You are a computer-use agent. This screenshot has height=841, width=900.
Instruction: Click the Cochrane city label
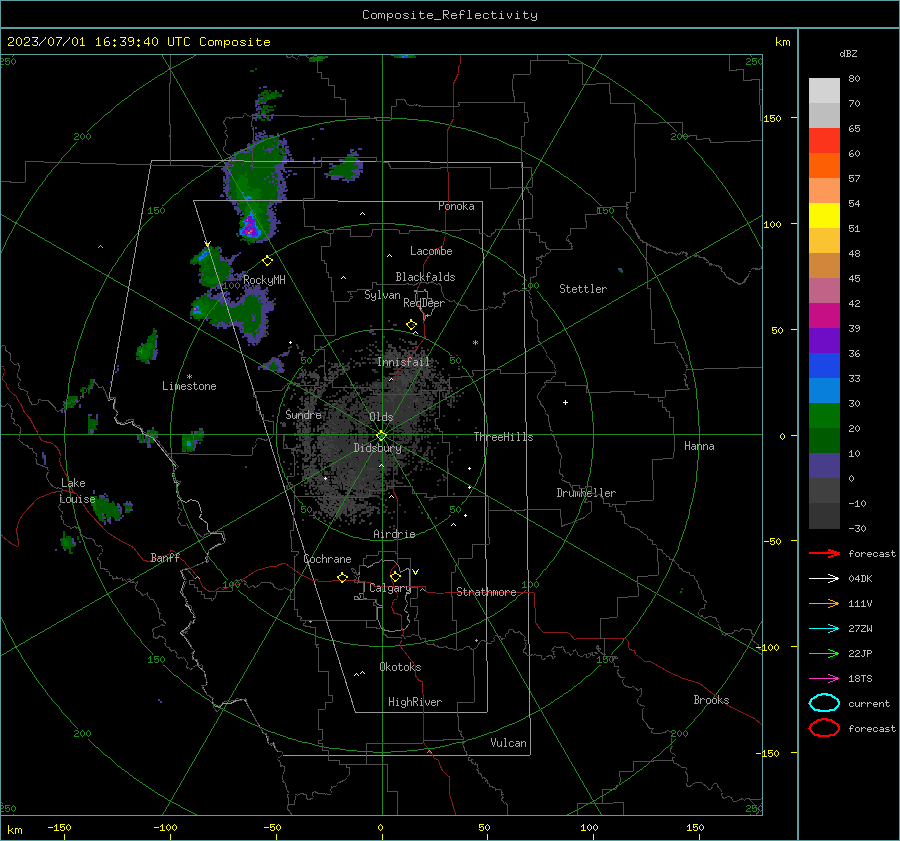(327, 559)
